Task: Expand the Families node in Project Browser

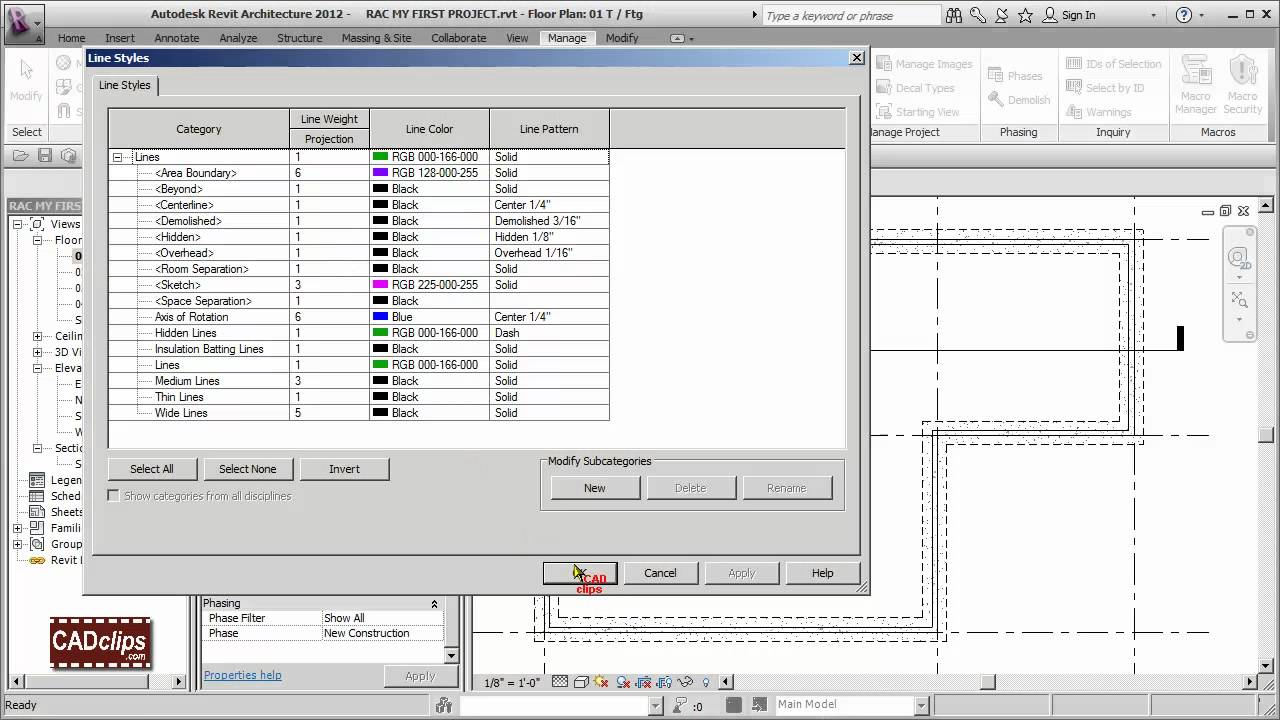Action: [x=17, y=527]
